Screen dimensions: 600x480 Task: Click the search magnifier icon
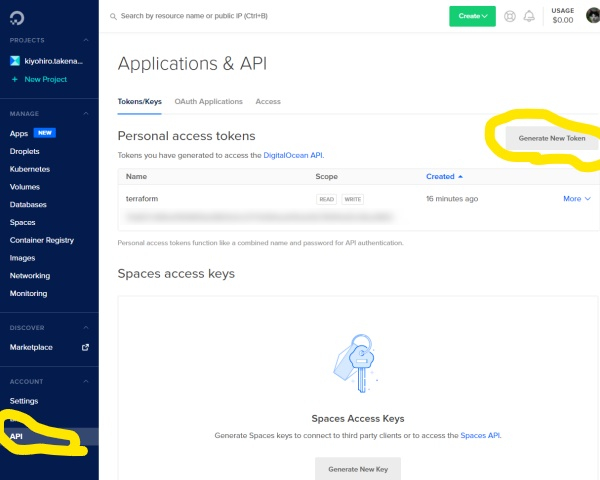click(x=113, y=16)
